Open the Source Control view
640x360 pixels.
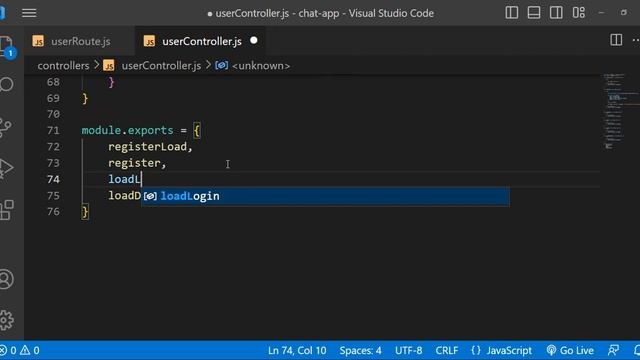tap(5, 128)
